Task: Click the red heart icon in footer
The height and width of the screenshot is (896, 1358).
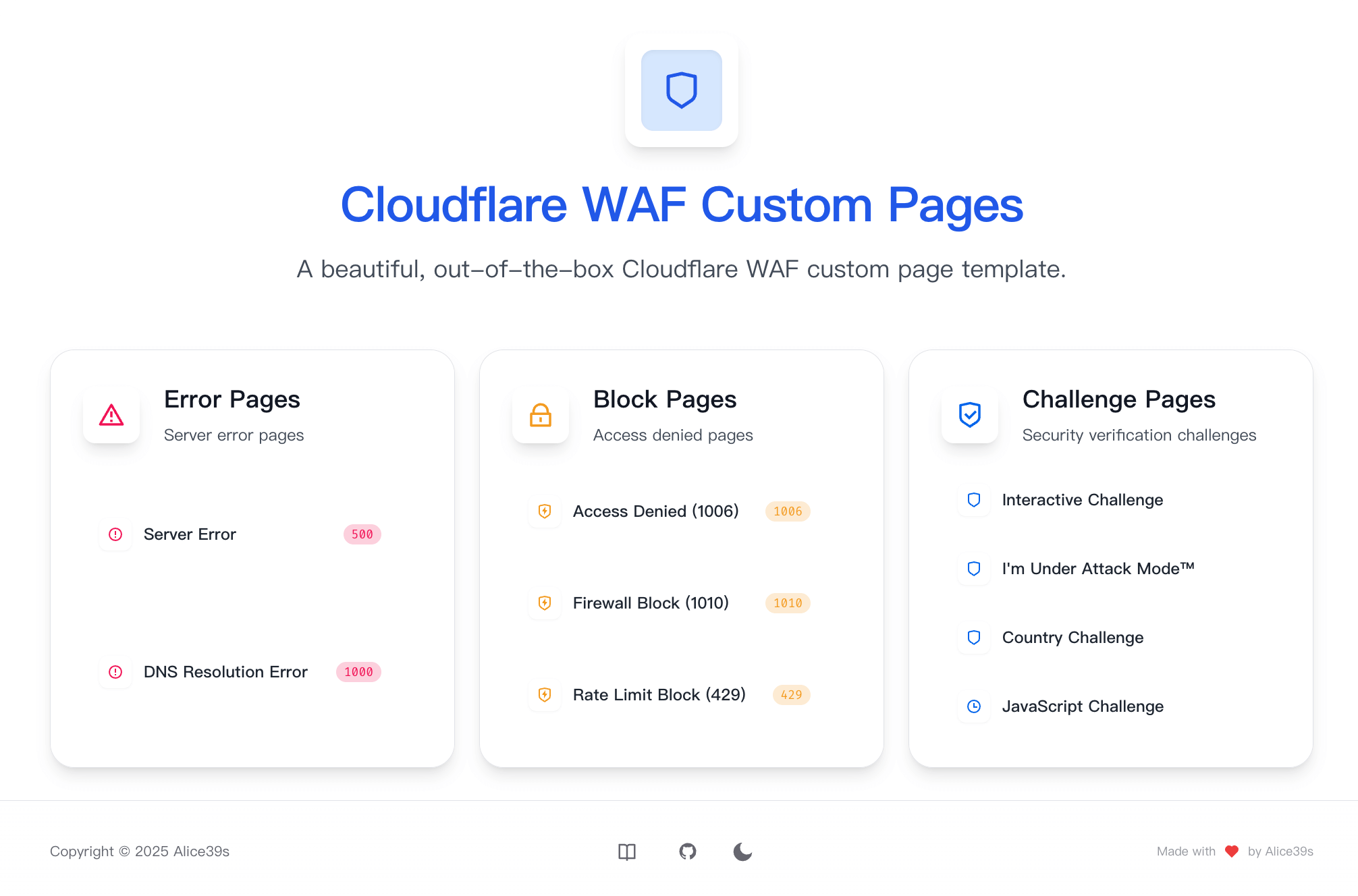Action: [1232, 851]
